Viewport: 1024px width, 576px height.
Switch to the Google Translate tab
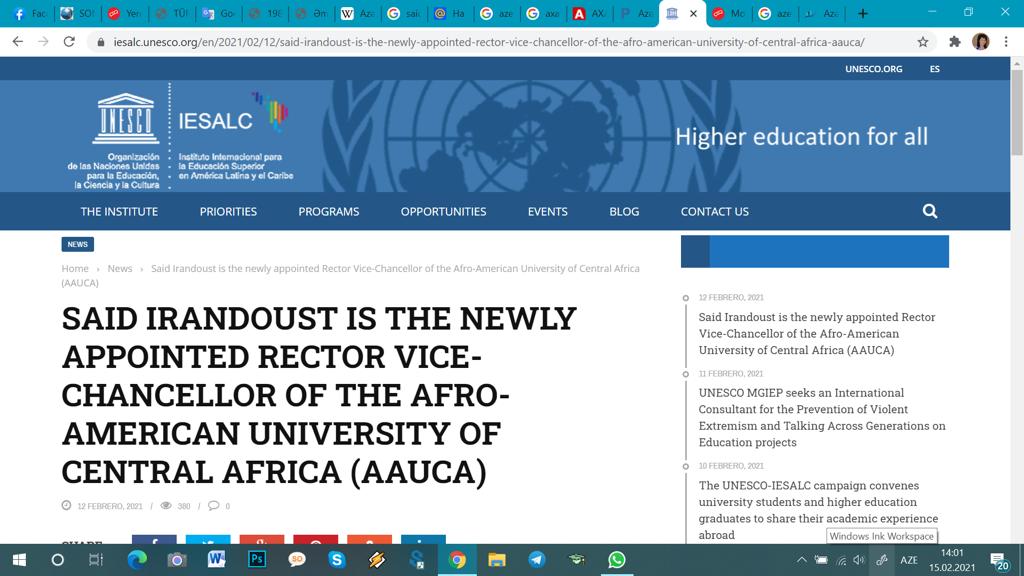point(217,13)
